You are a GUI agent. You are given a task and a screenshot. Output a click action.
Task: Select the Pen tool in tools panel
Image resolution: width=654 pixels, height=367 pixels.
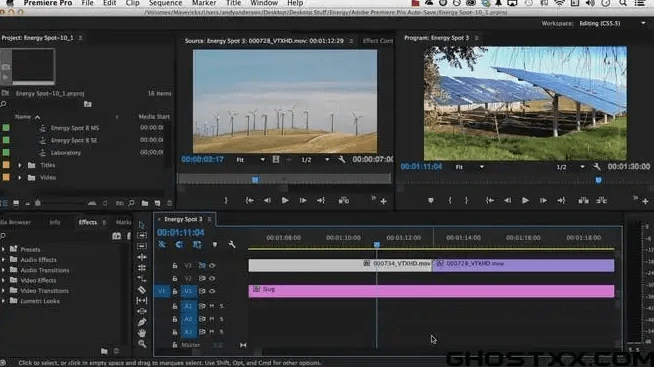pos(142,322)
